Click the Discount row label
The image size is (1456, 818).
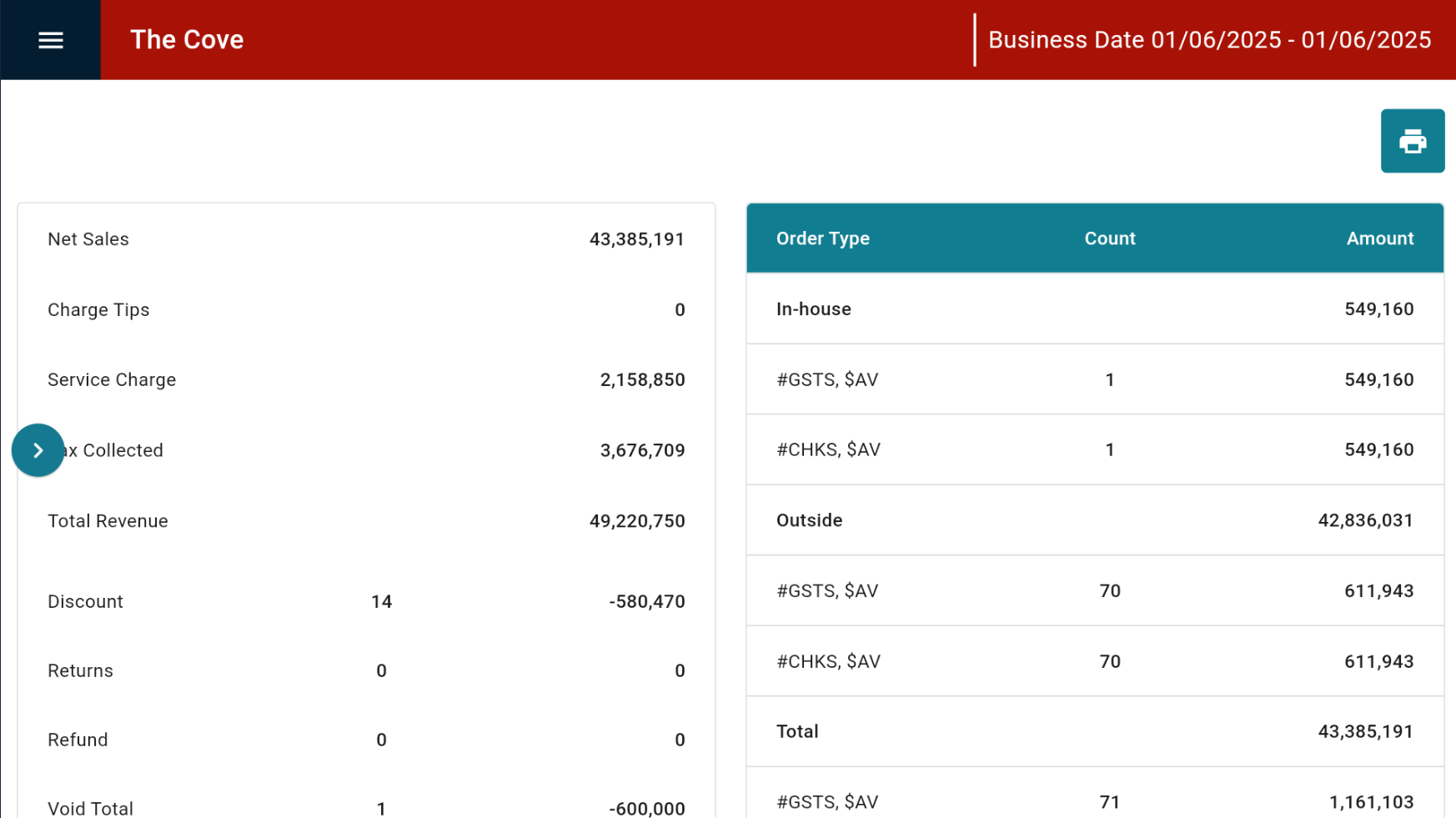[85, 602]
